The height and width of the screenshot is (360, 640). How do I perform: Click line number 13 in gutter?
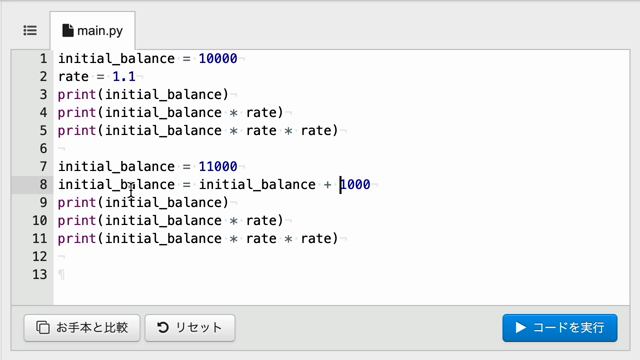coord(40,274)
